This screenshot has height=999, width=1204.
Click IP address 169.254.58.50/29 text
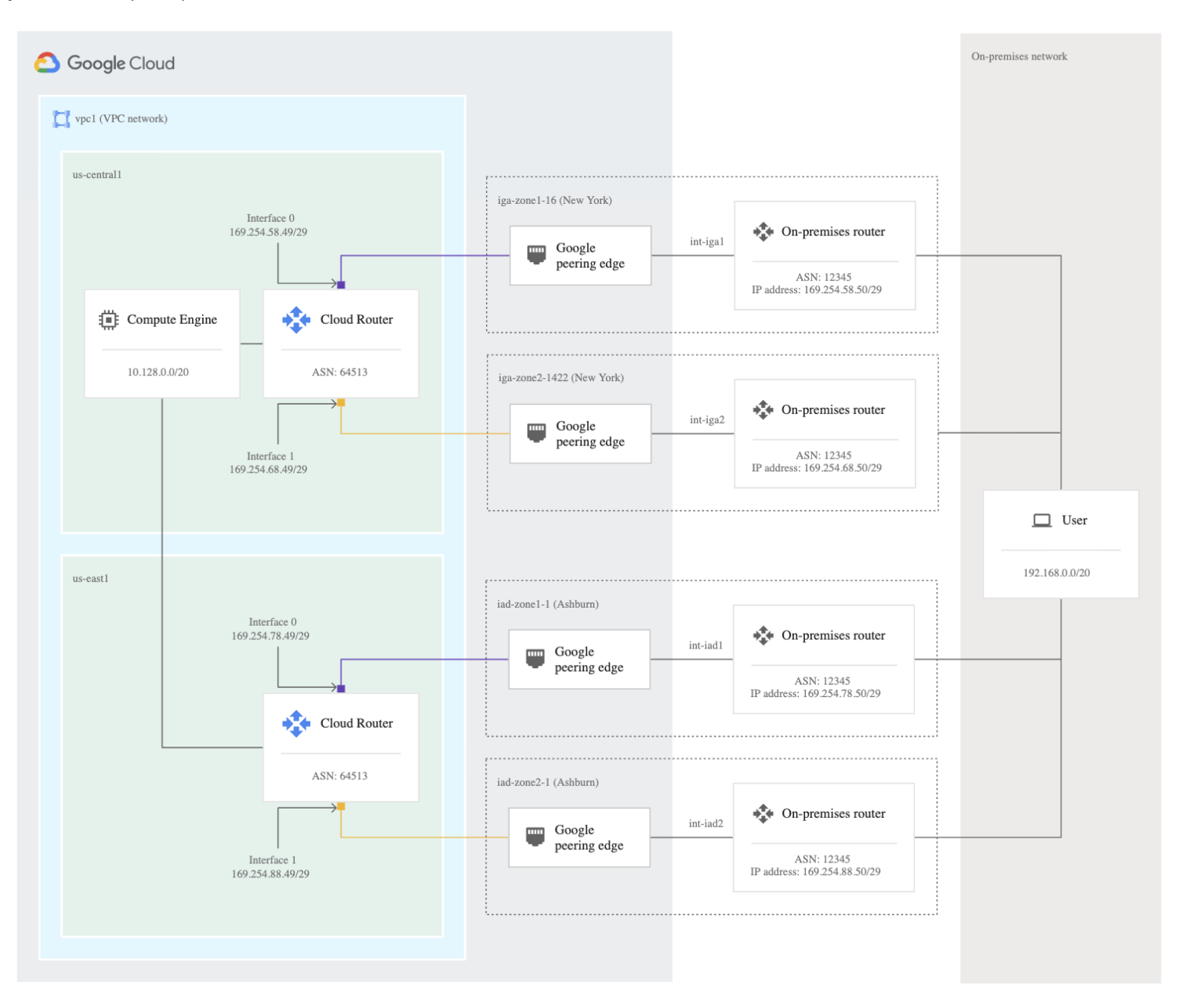(817, 290)
